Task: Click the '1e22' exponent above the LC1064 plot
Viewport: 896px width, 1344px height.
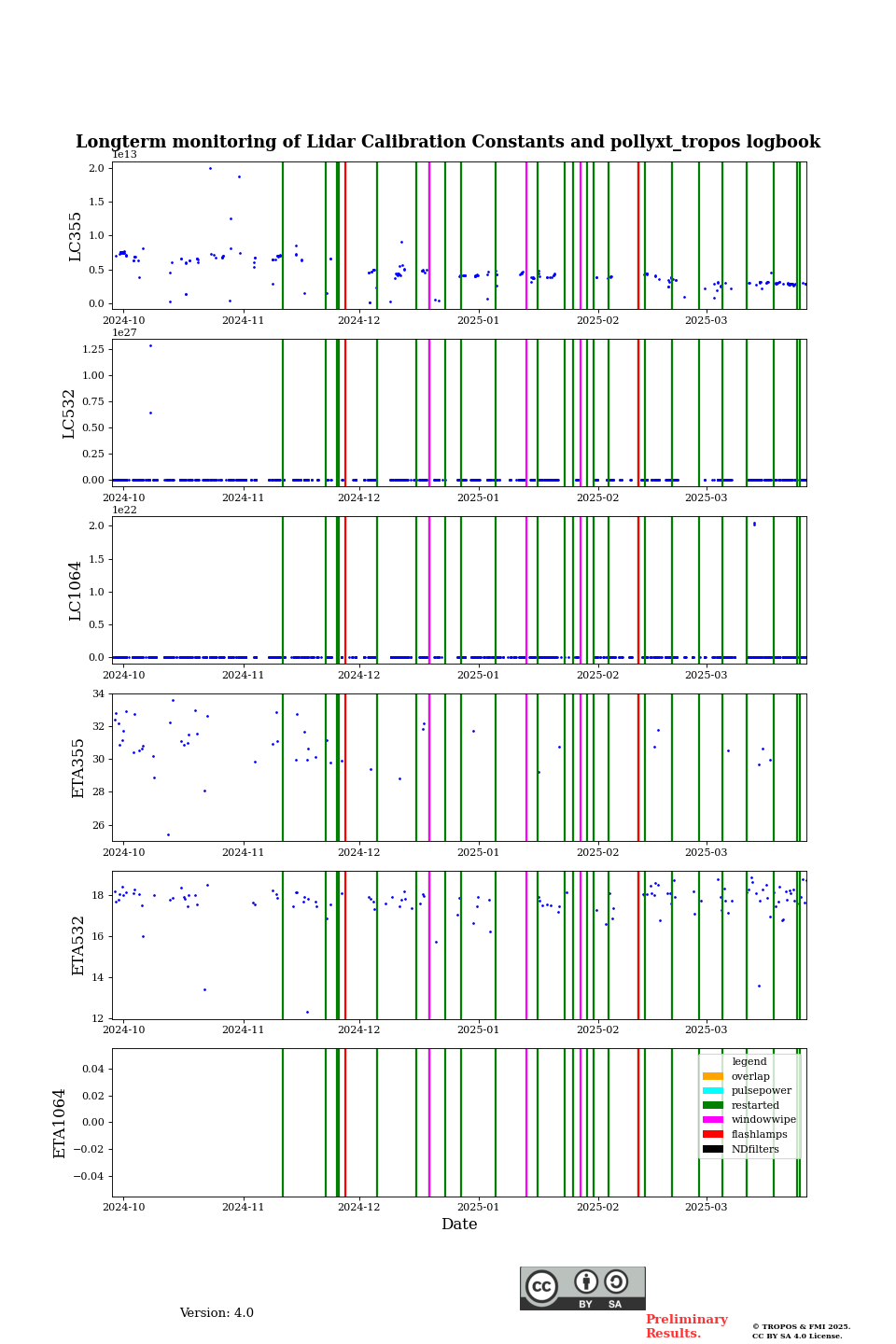Action: pos(125,510)
